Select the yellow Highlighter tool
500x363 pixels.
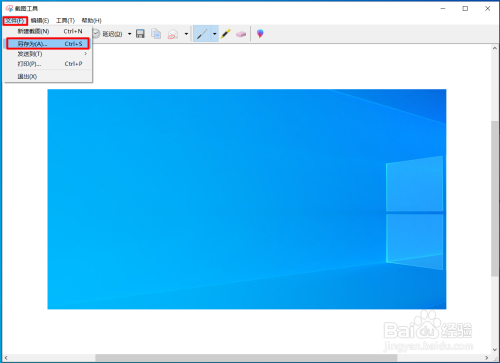point(226,34)
